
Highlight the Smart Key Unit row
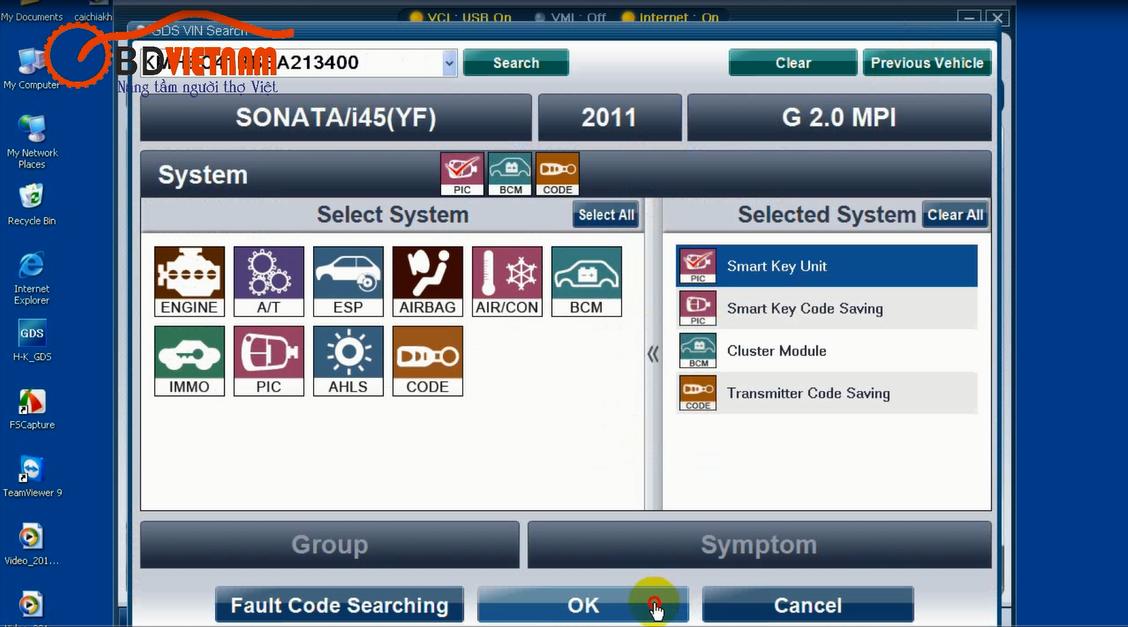click(x=827, y=266)
